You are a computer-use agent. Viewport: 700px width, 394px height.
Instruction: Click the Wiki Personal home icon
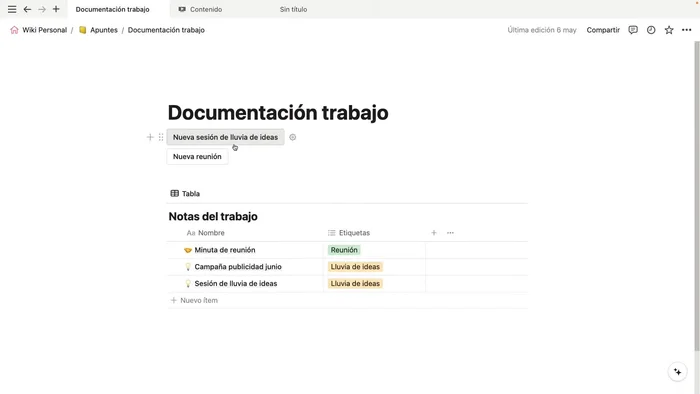pyautogui.click(x=14, y=30)
